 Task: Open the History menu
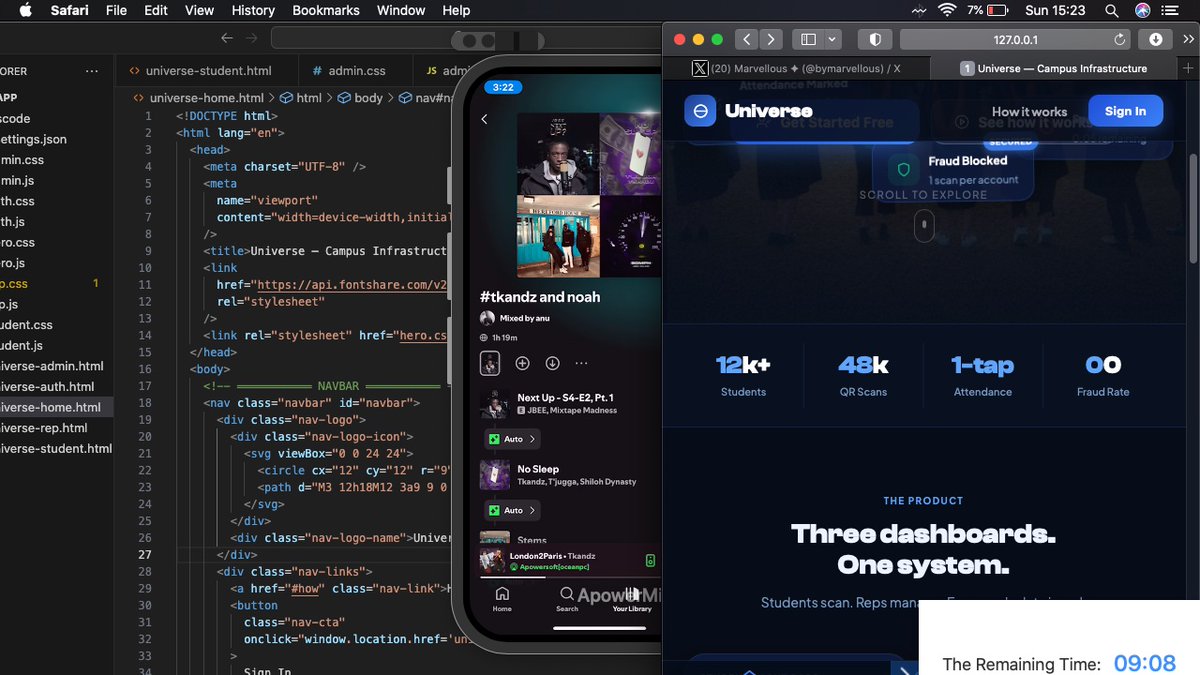(x=253, y=10)
